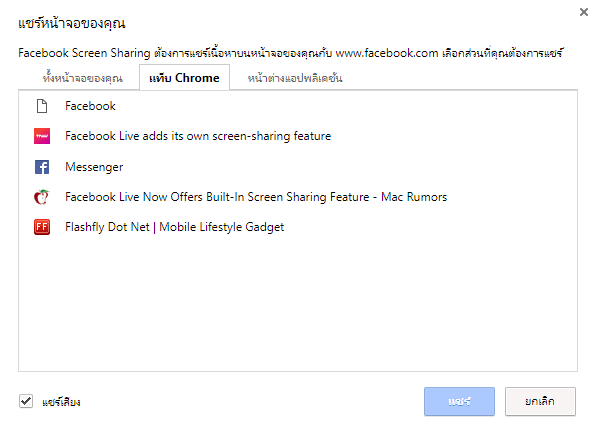The image size is (596, 436).
Task: Select the แท็บ Chrome tab
Action: click(x=184, y=78)
